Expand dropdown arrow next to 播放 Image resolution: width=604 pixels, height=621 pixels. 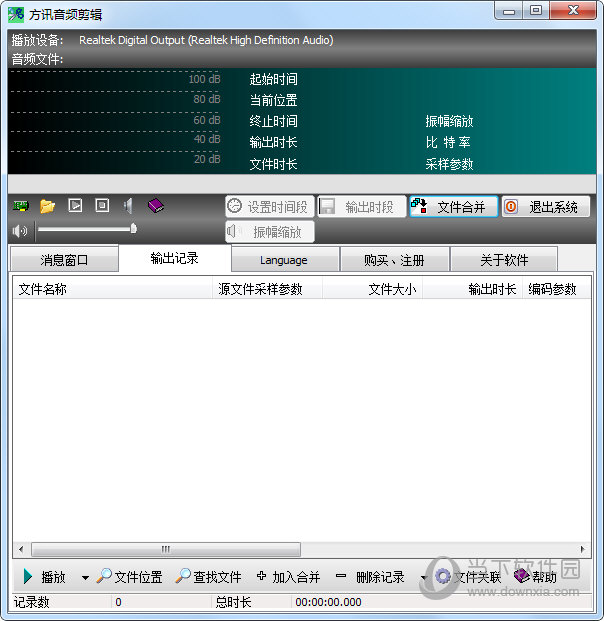(85, 577)
